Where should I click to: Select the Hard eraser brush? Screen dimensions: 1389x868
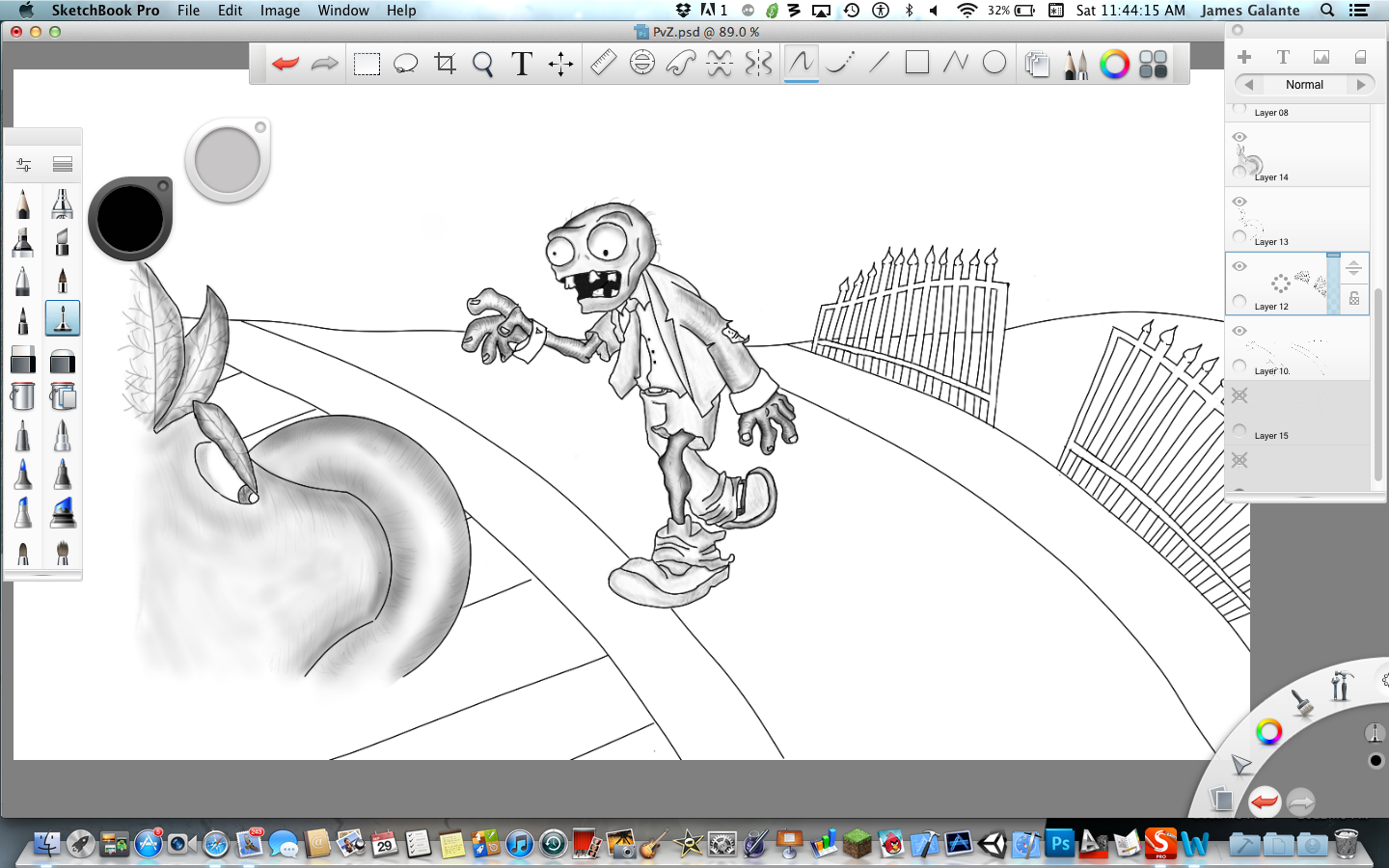pos(23,360)
